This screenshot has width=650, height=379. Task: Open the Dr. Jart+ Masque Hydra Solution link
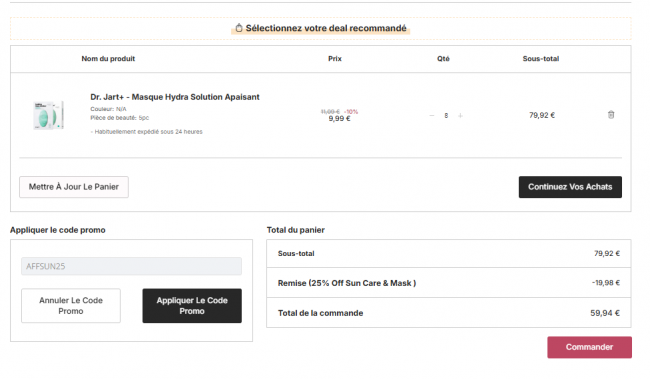[175, 97]
